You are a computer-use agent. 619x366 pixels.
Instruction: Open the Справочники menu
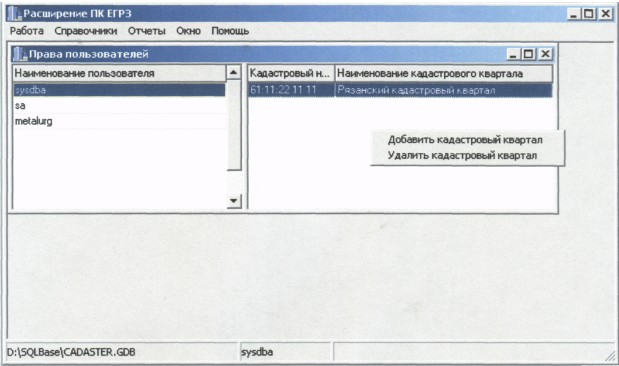coord(86,31)
